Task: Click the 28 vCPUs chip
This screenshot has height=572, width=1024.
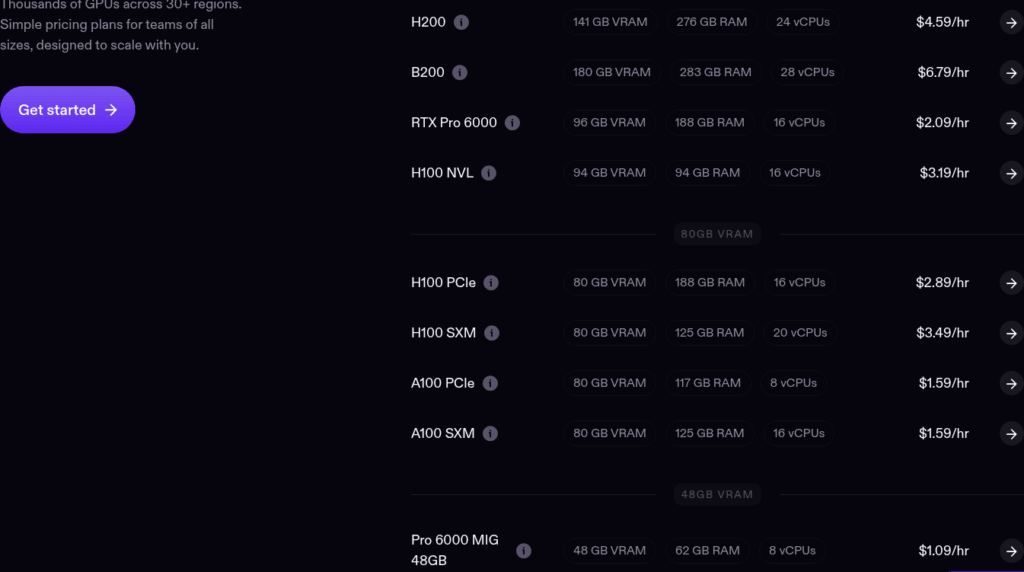Action: (x=807, y=72)
